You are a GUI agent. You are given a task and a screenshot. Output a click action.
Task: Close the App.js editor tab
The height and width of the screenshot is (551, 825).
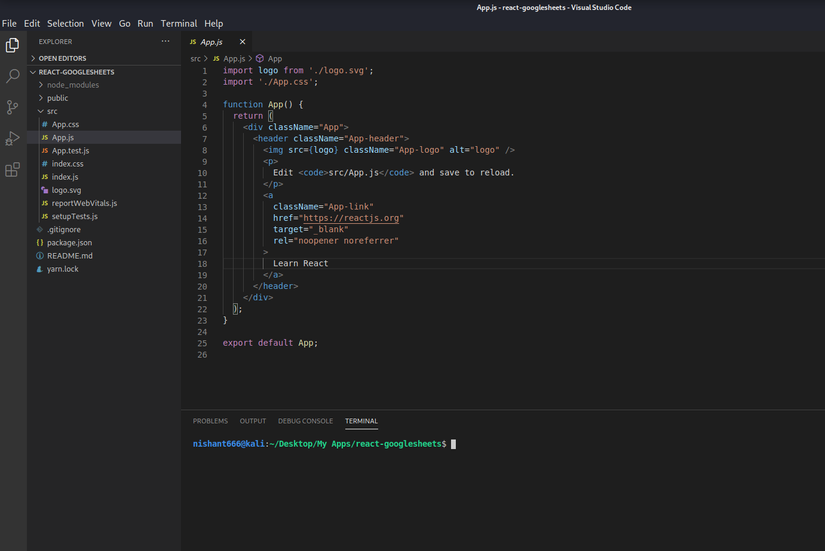point(243,42)
